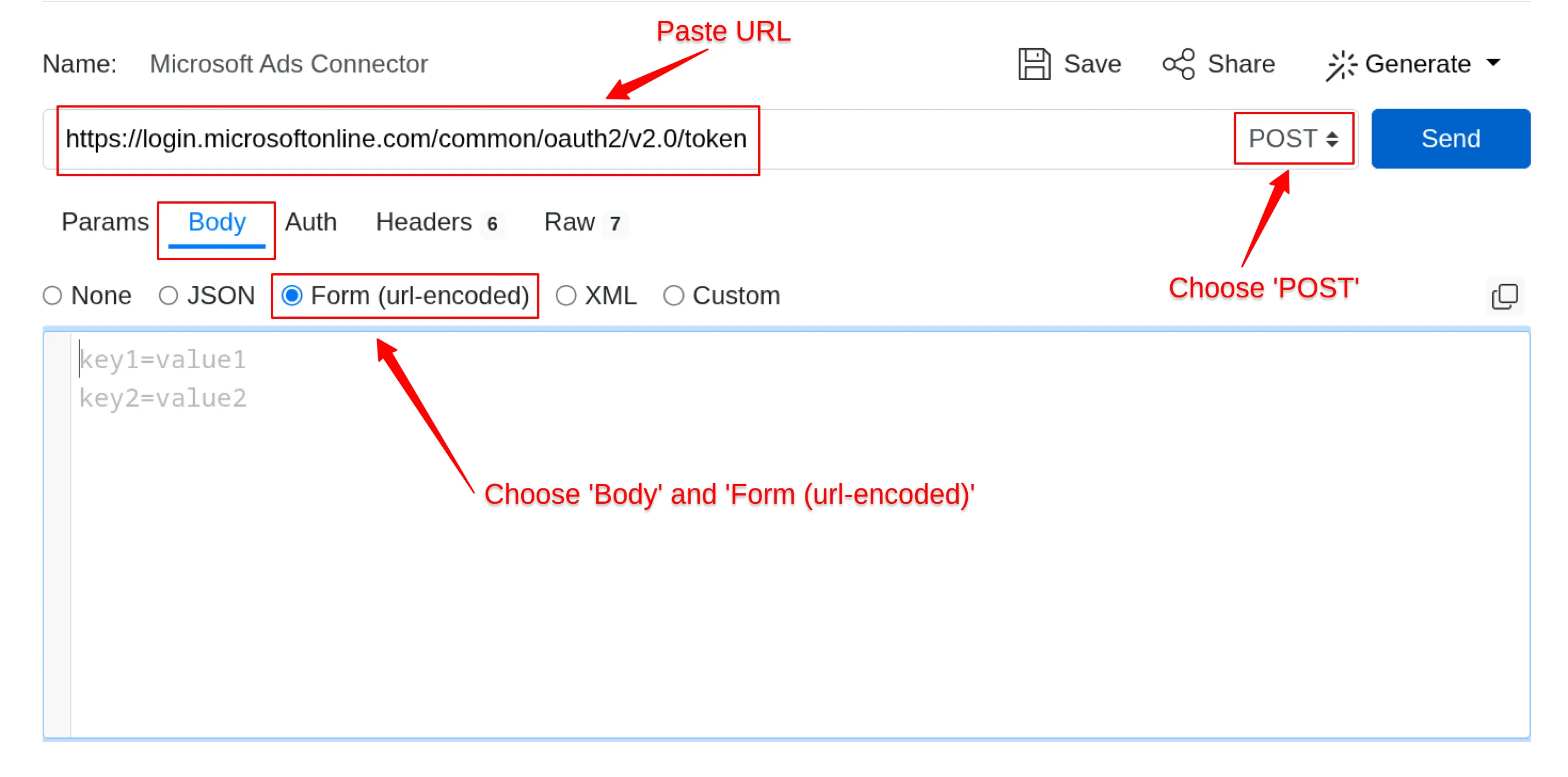Open the Headers tab showing 6 headers
Viewport: 1568px width, 777px height.
click(x=424, y=222)
